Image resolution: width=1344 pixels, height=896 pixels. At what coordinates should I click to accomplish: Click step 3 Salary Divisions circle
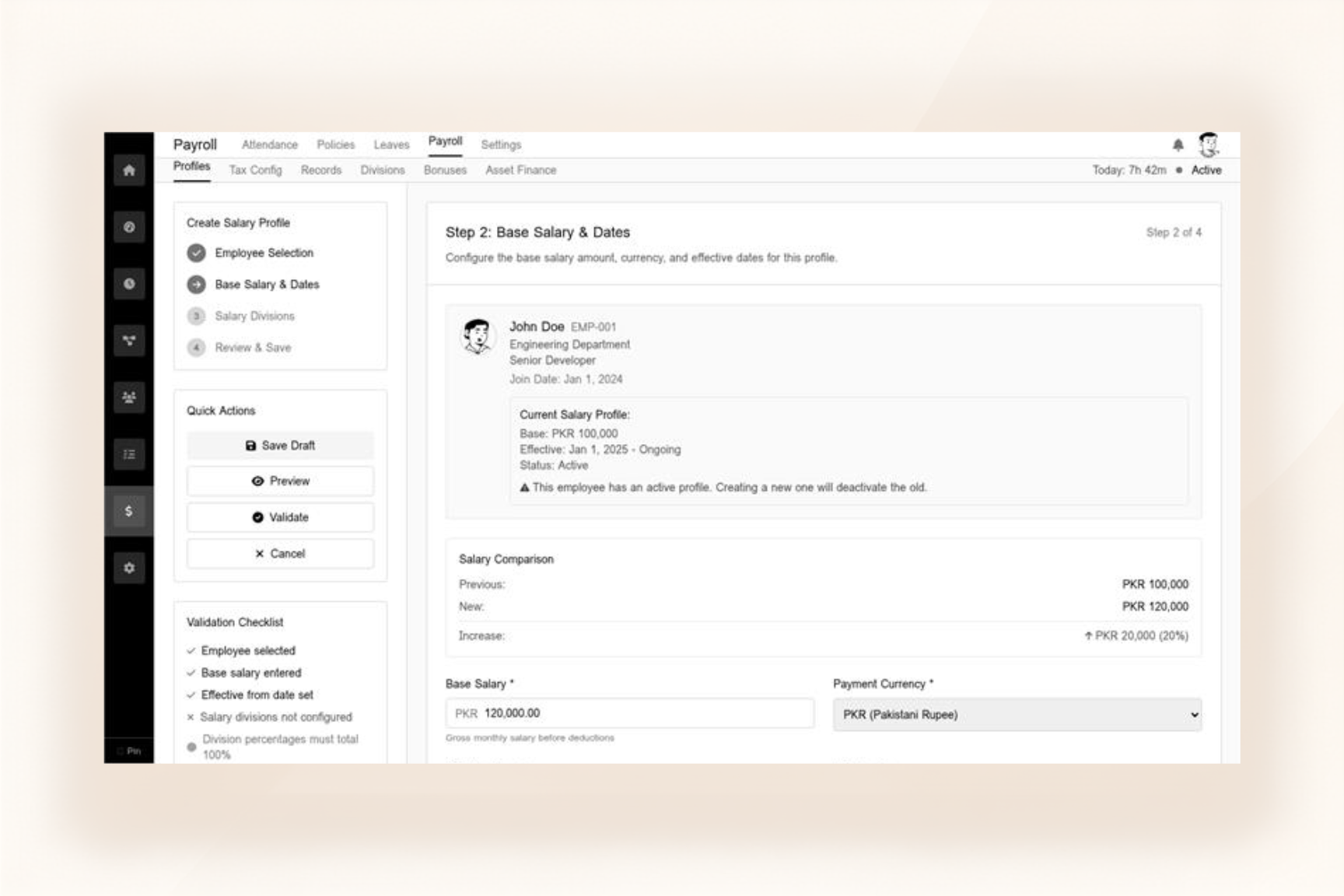tap(196, 316)
